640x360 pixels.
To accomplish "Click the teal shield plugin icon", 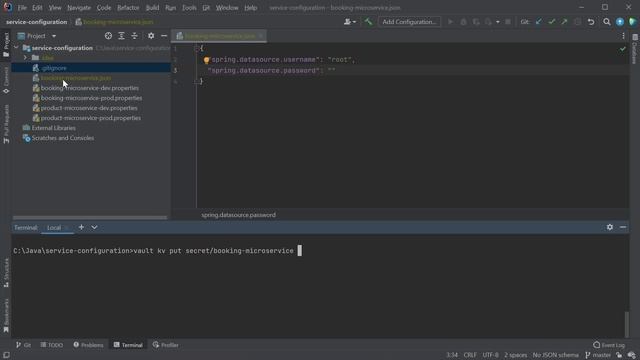I will [632, 22].
